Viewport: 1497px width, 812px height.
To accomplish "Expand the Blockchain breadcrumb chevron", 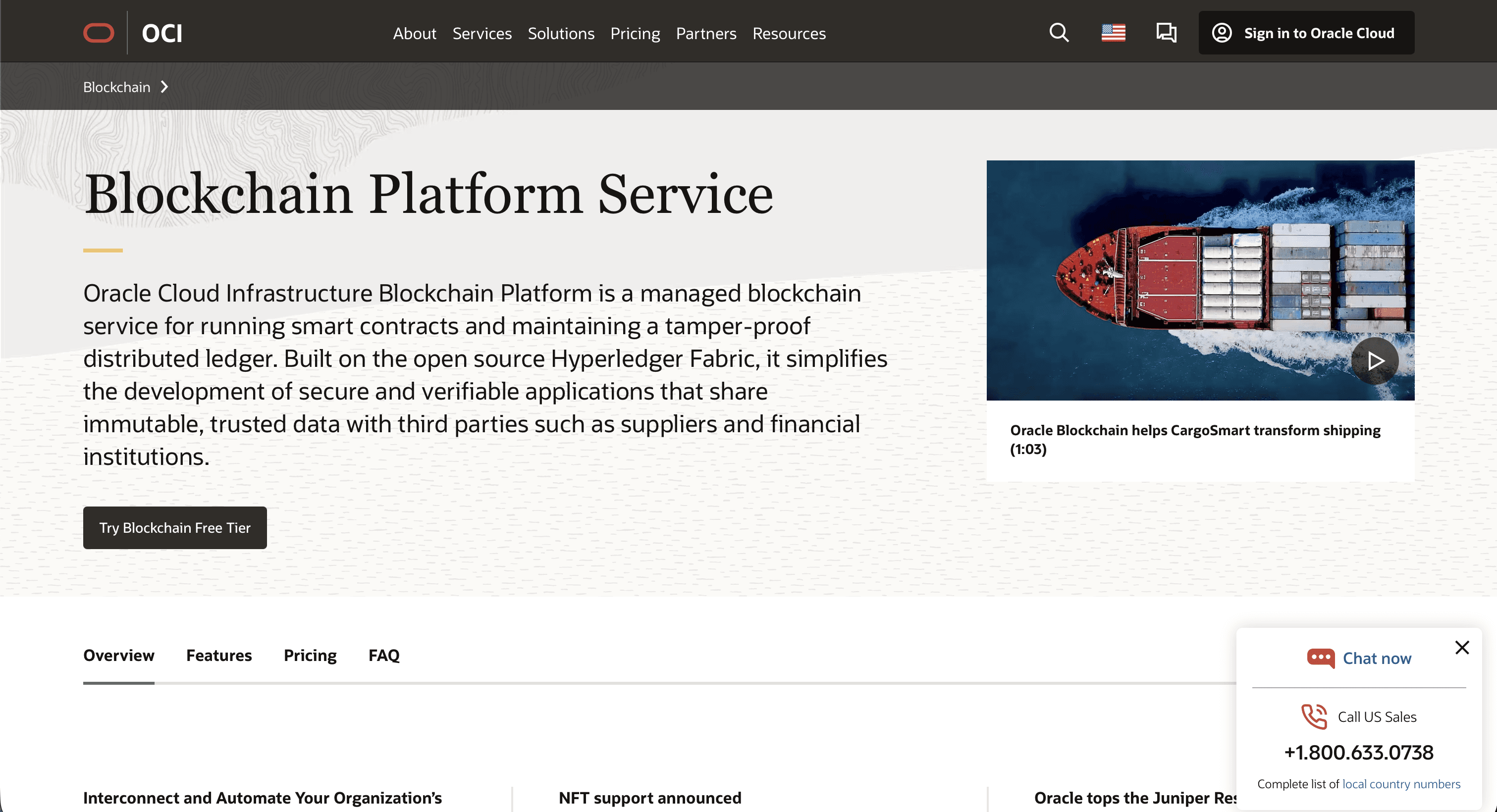I will coord(164,87).
